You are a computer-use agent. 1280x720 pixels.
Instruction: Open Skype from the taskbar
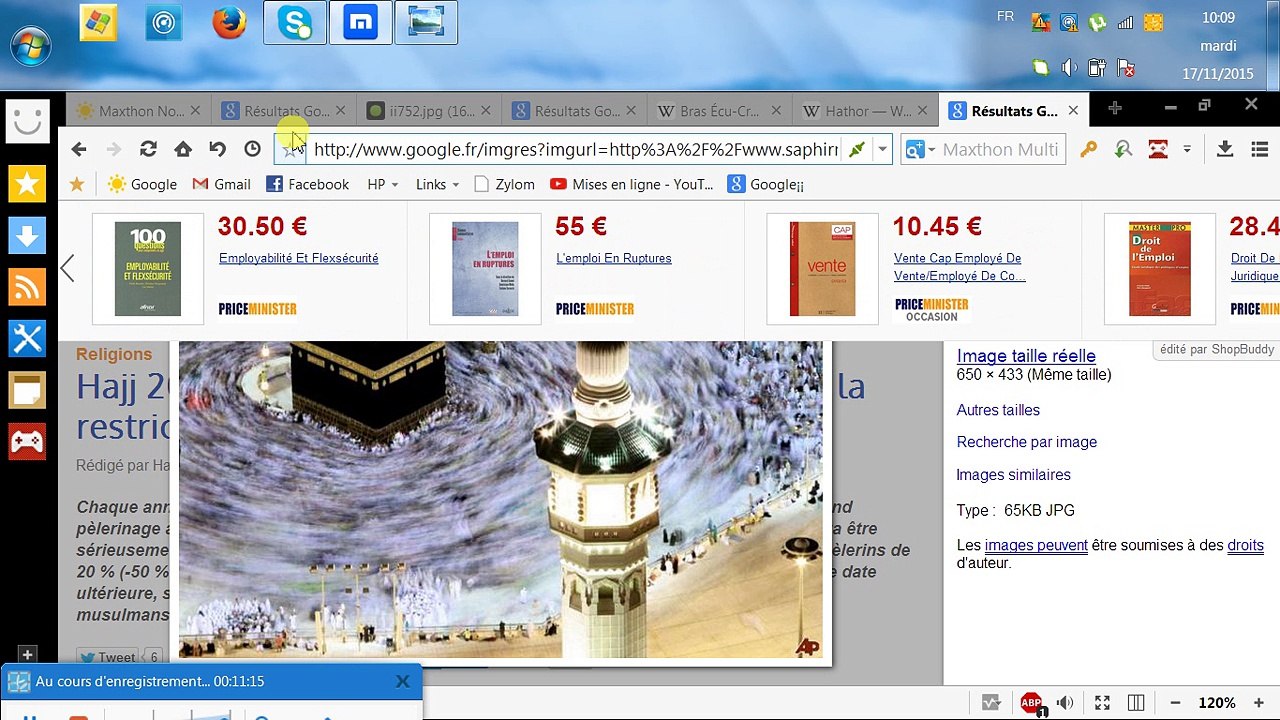point(295,23)
